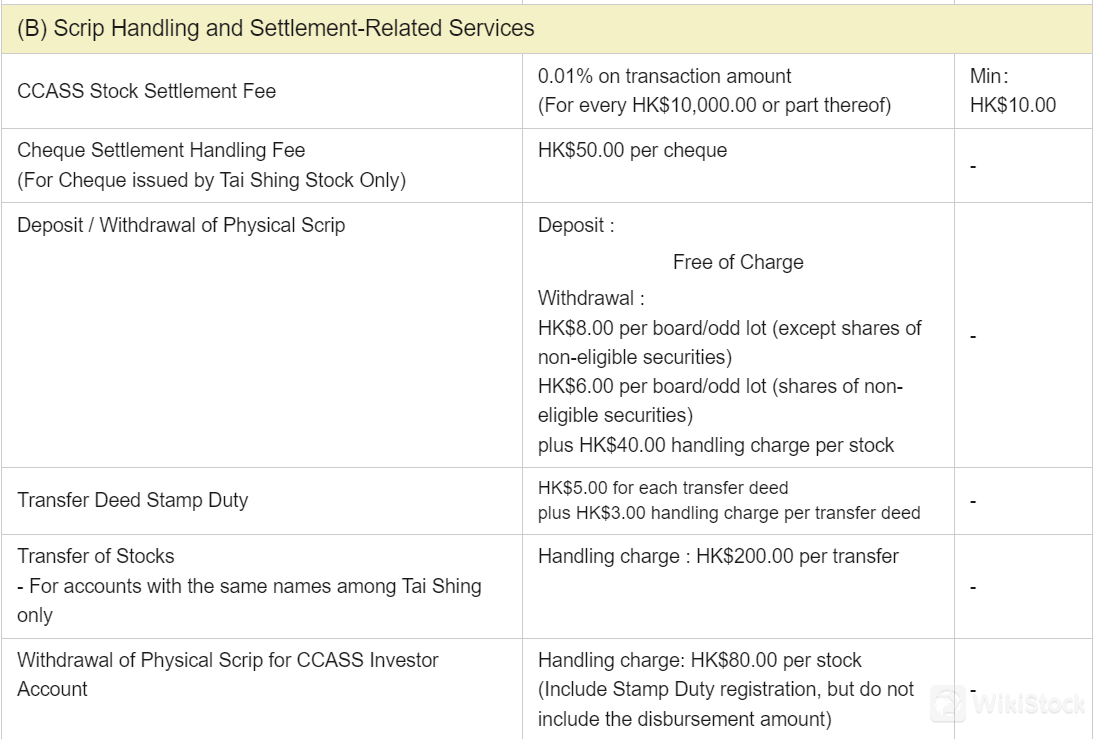The width and height of the screenshot is (1095, 739).
Task: Select Handling charge HK$80.00 per stock text
Action: coord(700,661)
